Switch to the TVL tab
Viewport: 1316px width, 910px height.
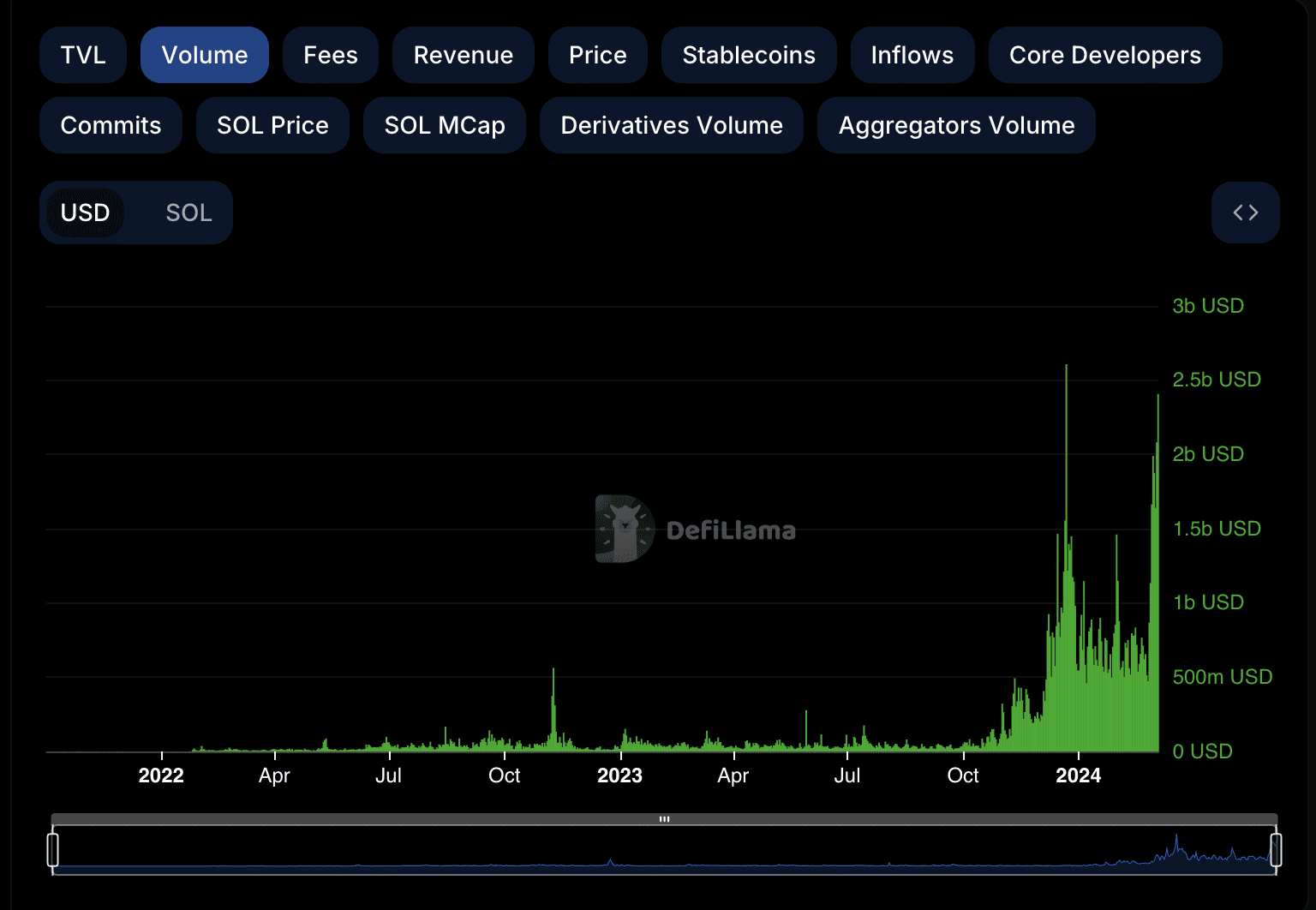(x=82, y=55)
